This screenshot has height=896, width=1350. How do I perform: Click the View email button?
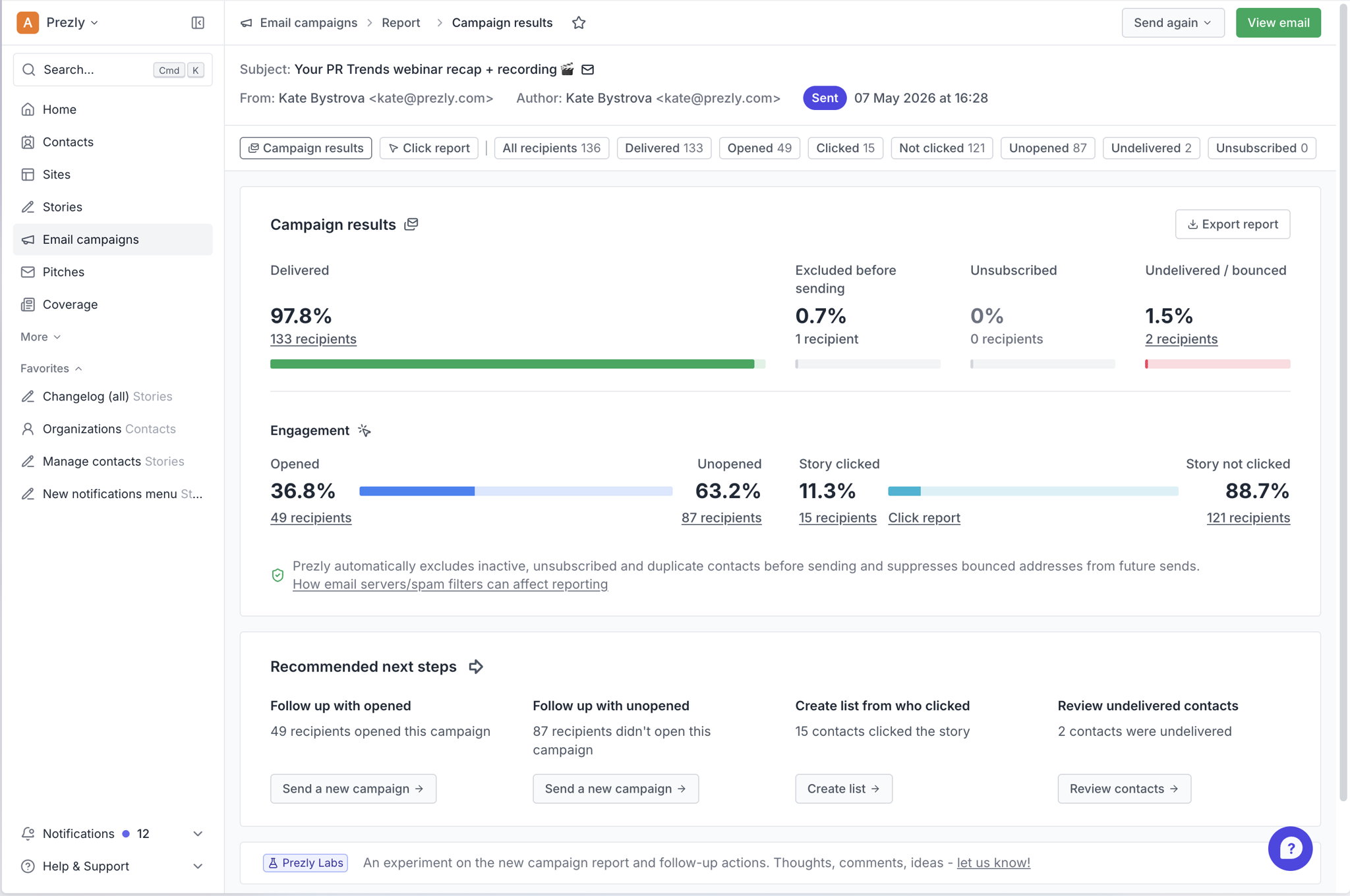[1278, 22]
